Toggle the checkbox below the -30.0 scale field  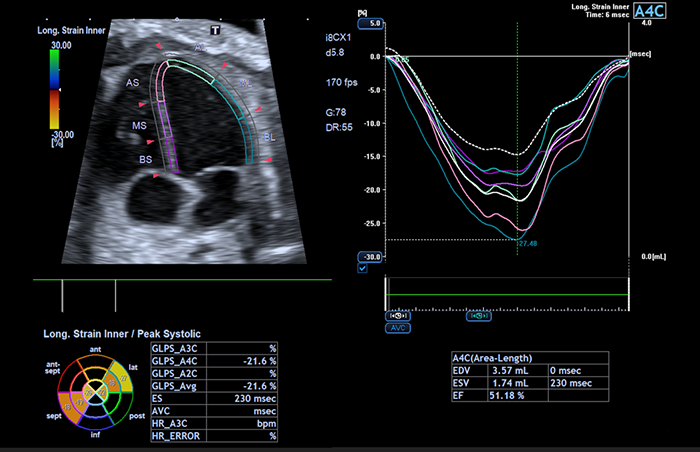click(362, 268)
